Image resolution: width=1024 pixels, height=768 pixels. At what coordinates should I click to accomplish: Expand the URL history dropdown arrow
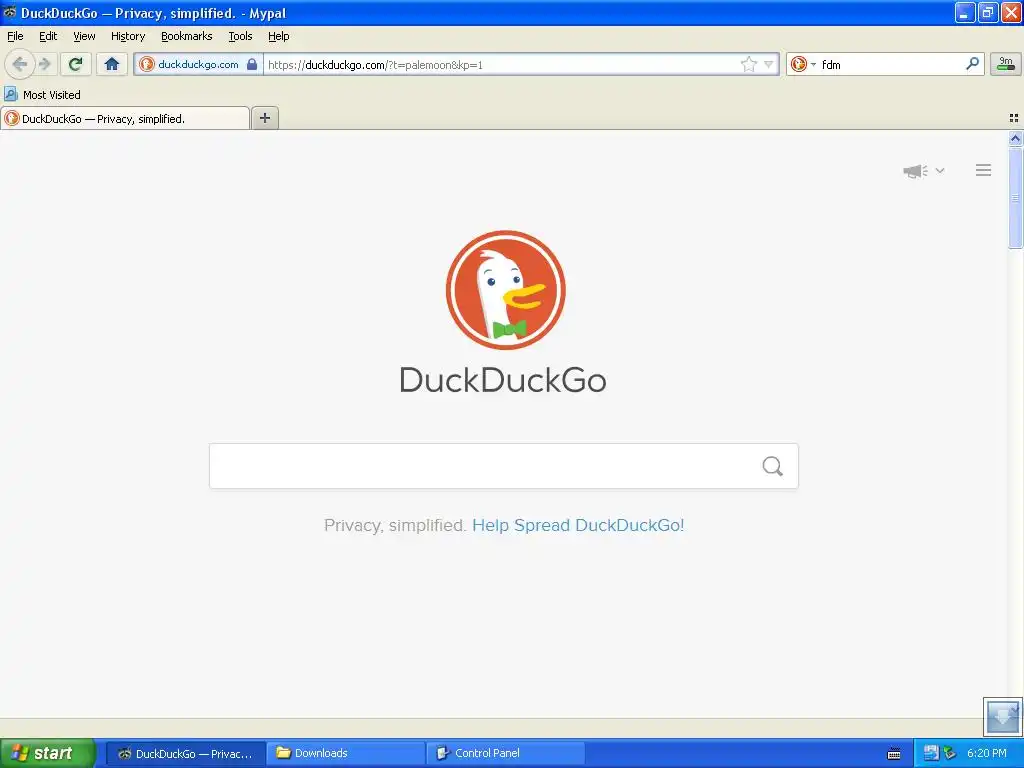[x=769, y=64]
